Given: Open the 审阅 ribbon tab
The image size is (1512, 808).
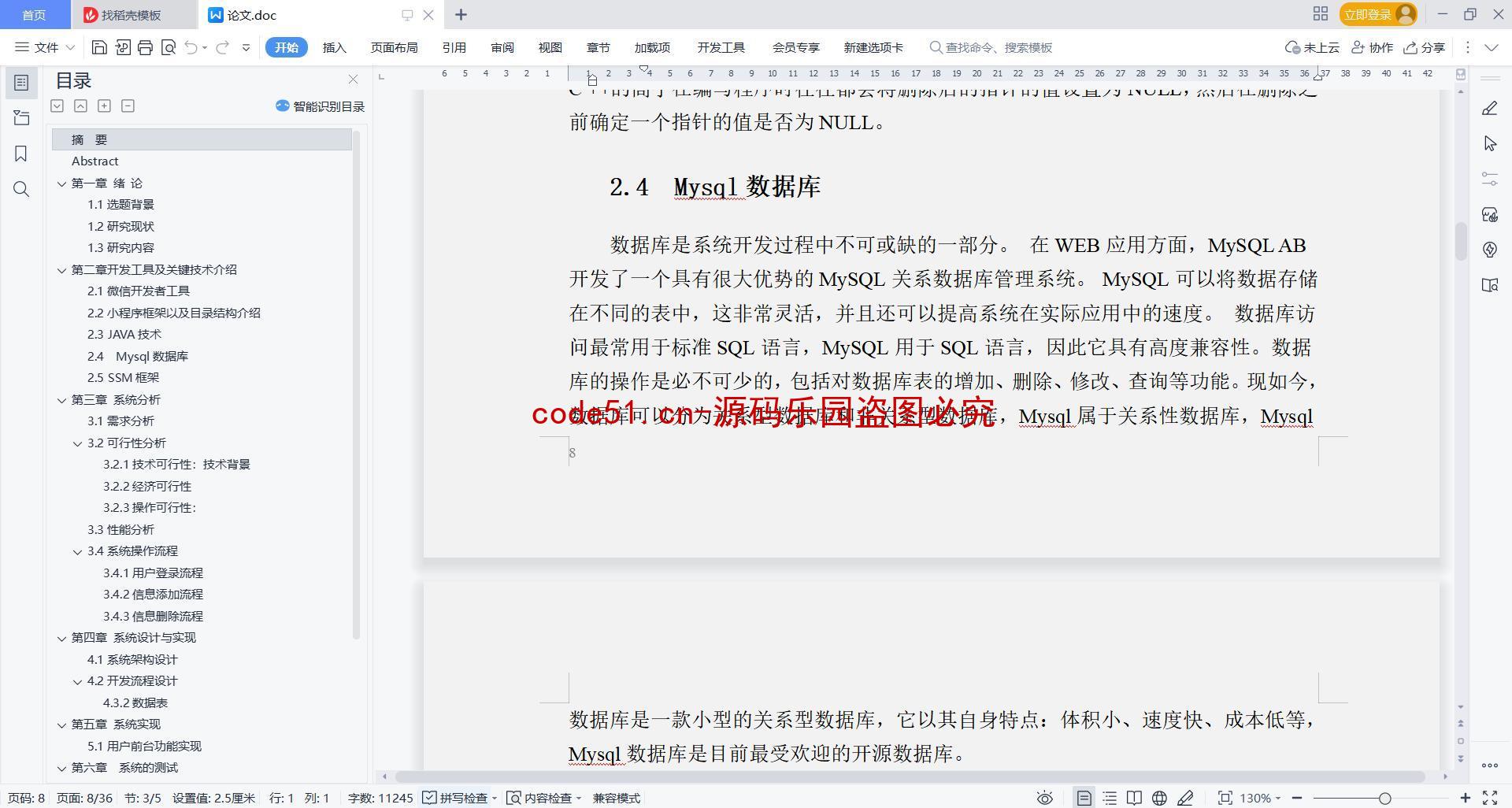Looking at the screenshot, I should [502, 47].
